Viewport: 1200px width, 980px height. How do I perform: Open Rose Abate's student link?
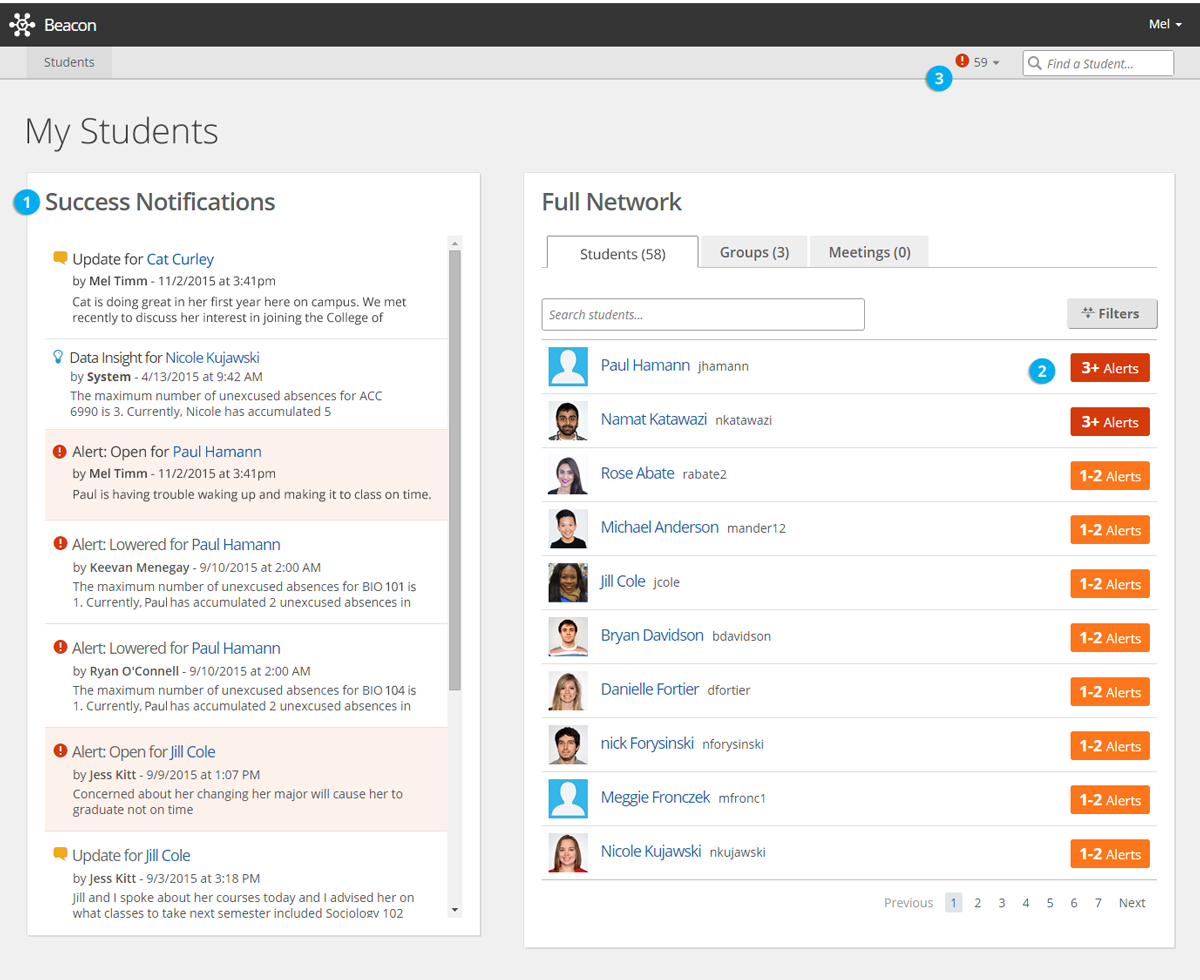[x=637, y=473]
